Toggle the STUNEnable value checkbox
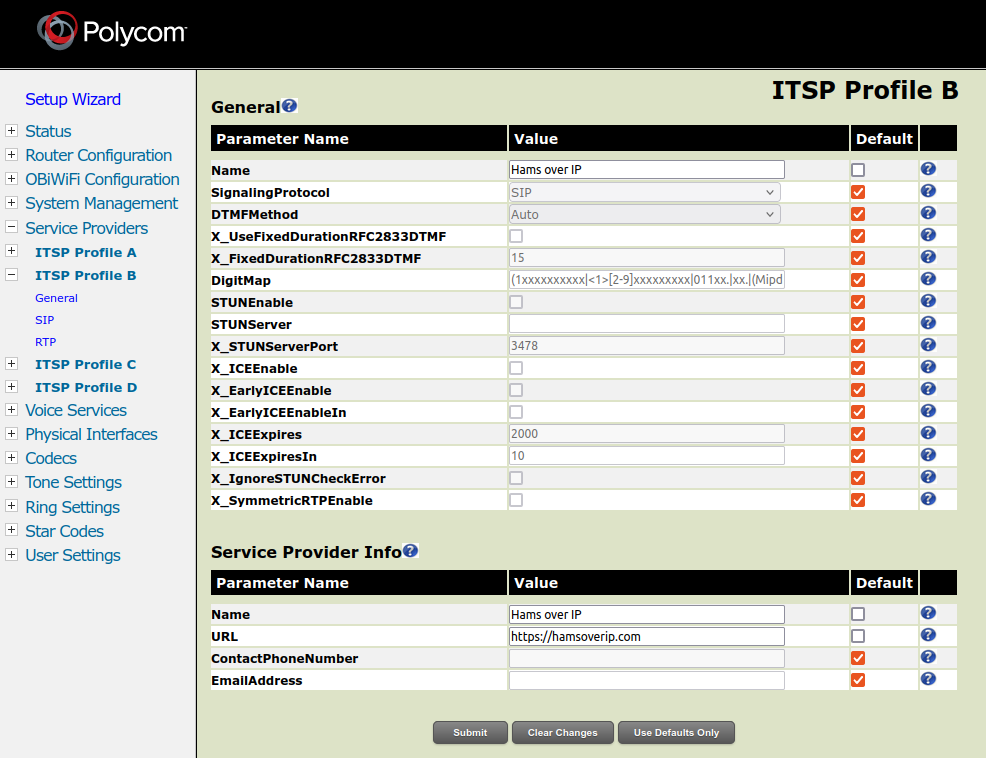This screenshot has height=758, width=986. (516, 302)
